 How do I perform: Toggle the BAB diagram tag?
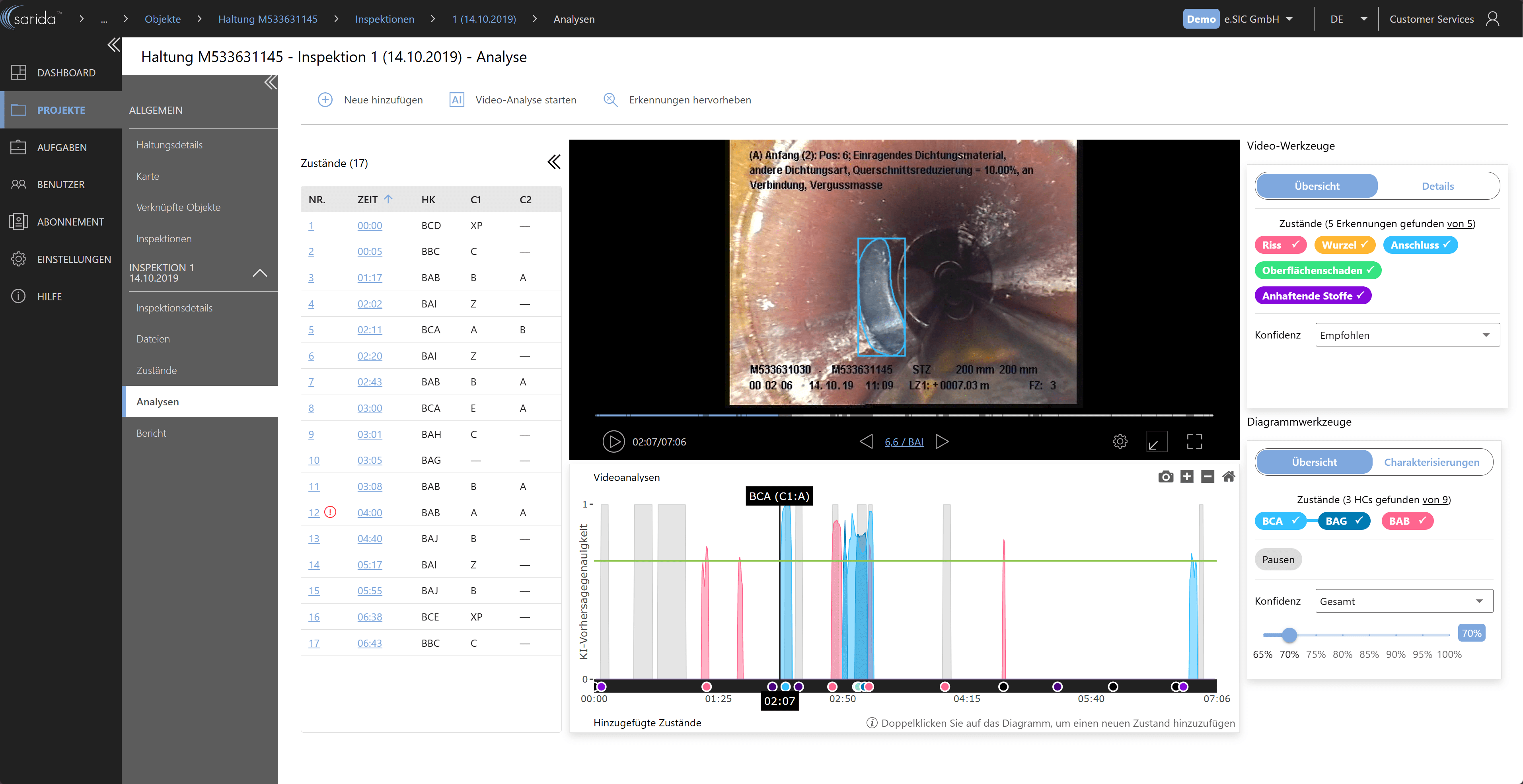point(1407,521)
